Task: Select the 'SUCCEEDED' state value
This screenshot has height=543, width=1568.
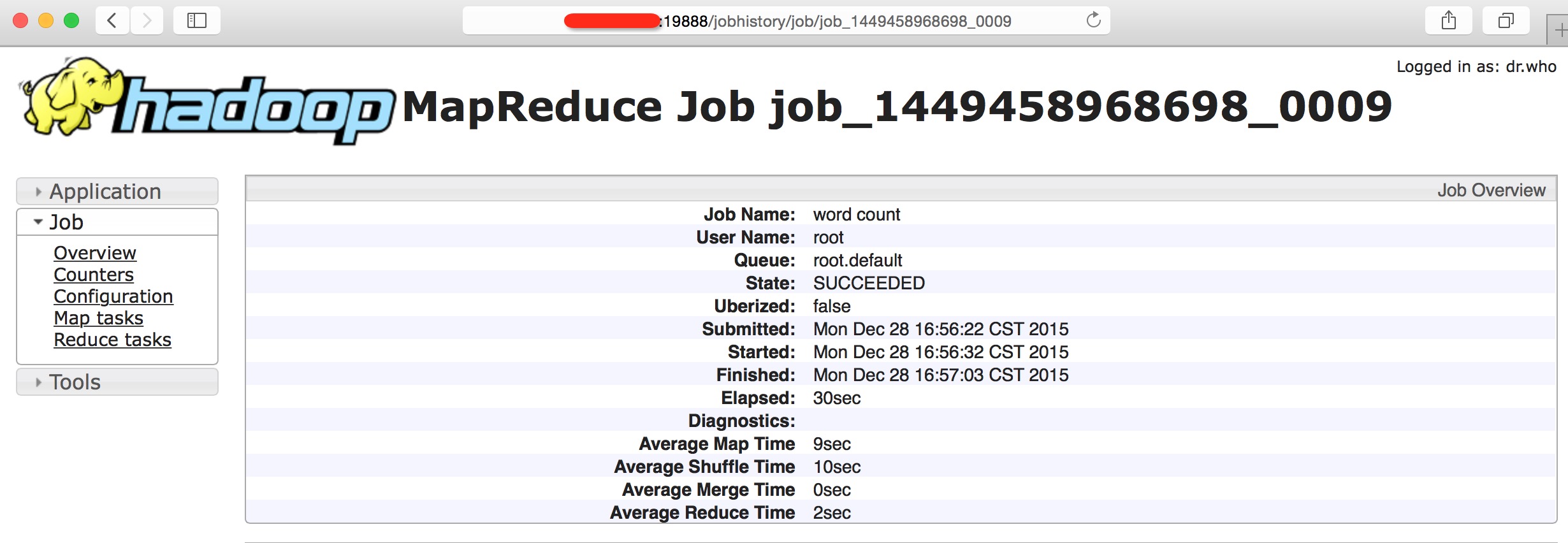Action: click(869, 283)
